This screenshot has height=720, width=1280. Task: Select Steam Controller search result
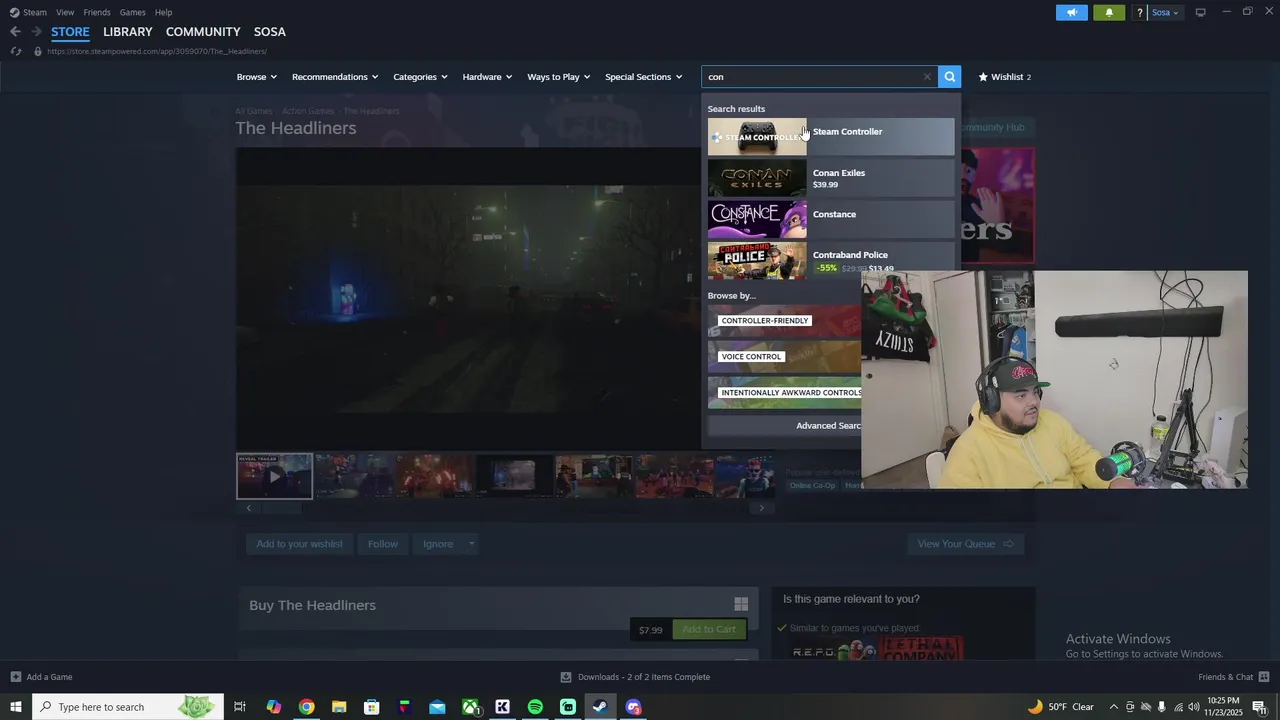coord(831,137)
